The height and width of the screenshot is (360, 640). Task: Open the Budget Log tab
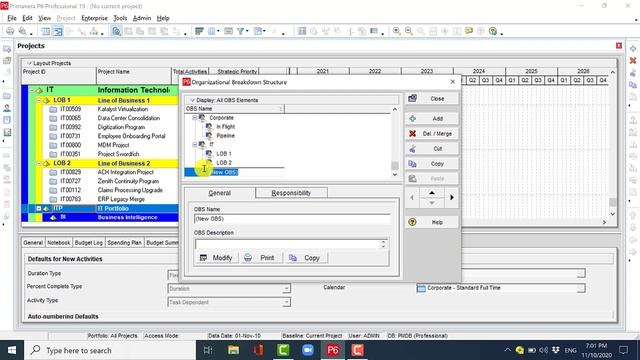[x=89, y=242]
